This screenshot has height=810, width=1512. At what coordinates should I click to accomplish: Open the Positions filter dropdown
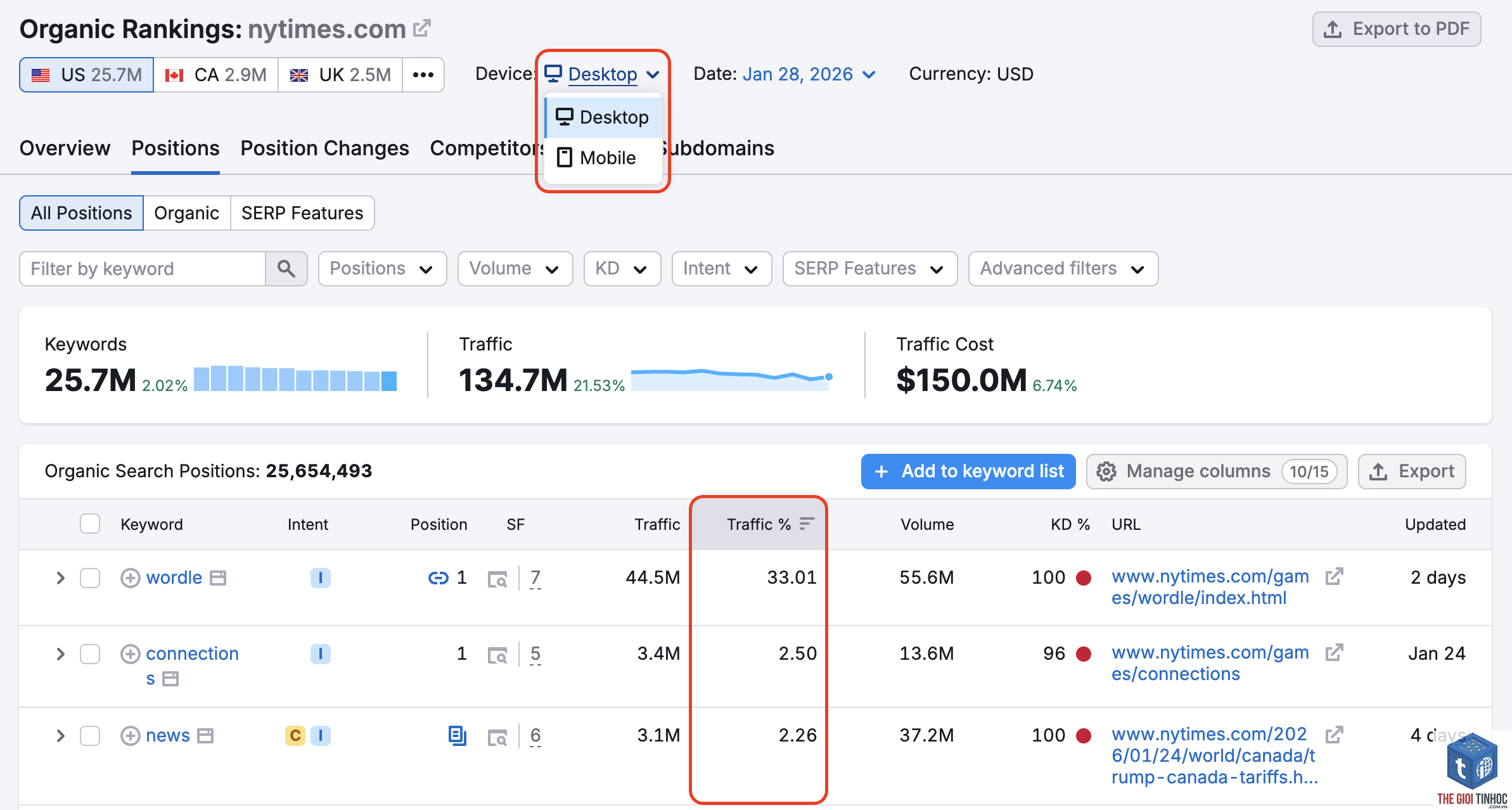pos(382,269)
